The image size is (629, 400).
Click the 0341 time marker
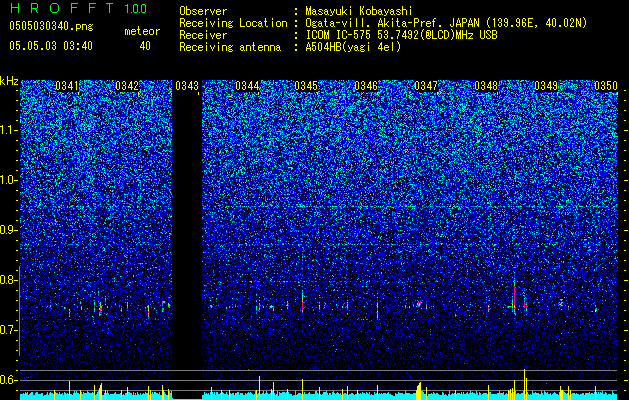click(x=67, y=86)
